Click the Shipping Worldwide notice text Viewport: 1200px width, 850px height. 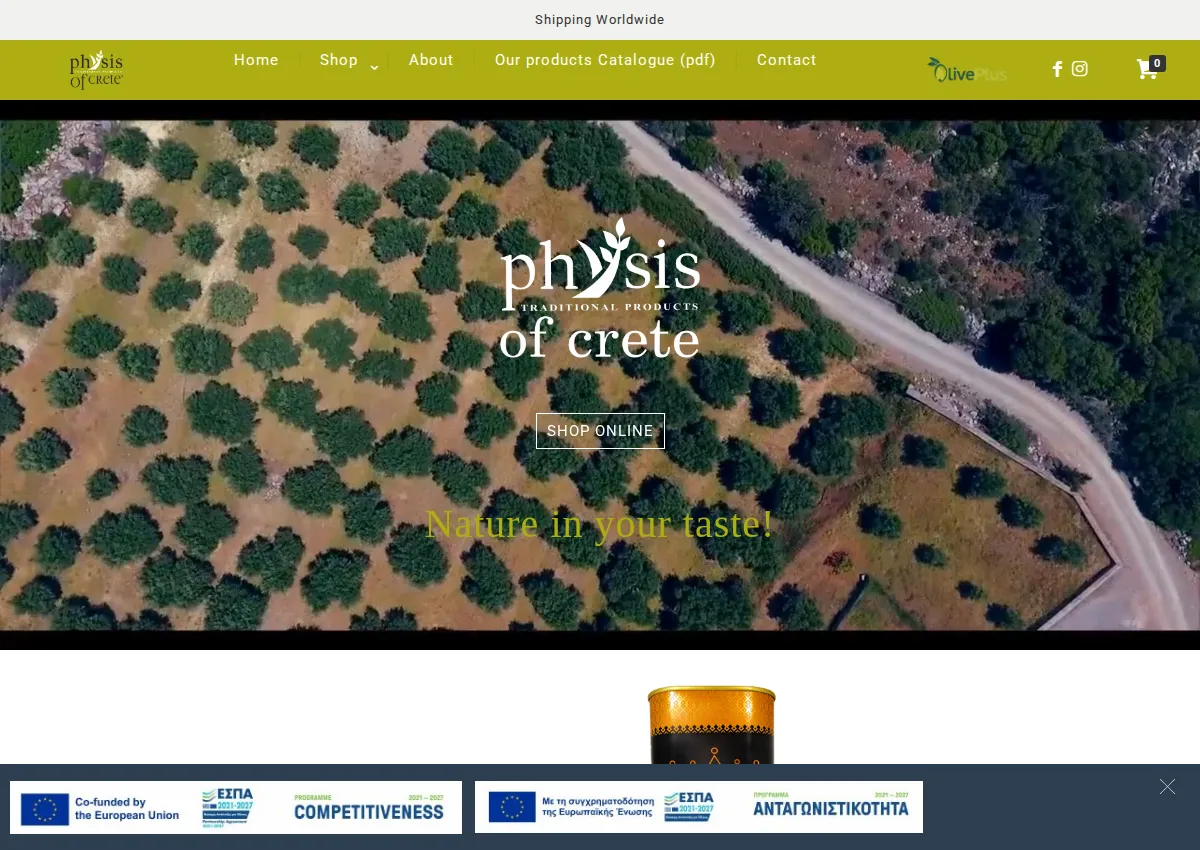(x=599, y=20)
